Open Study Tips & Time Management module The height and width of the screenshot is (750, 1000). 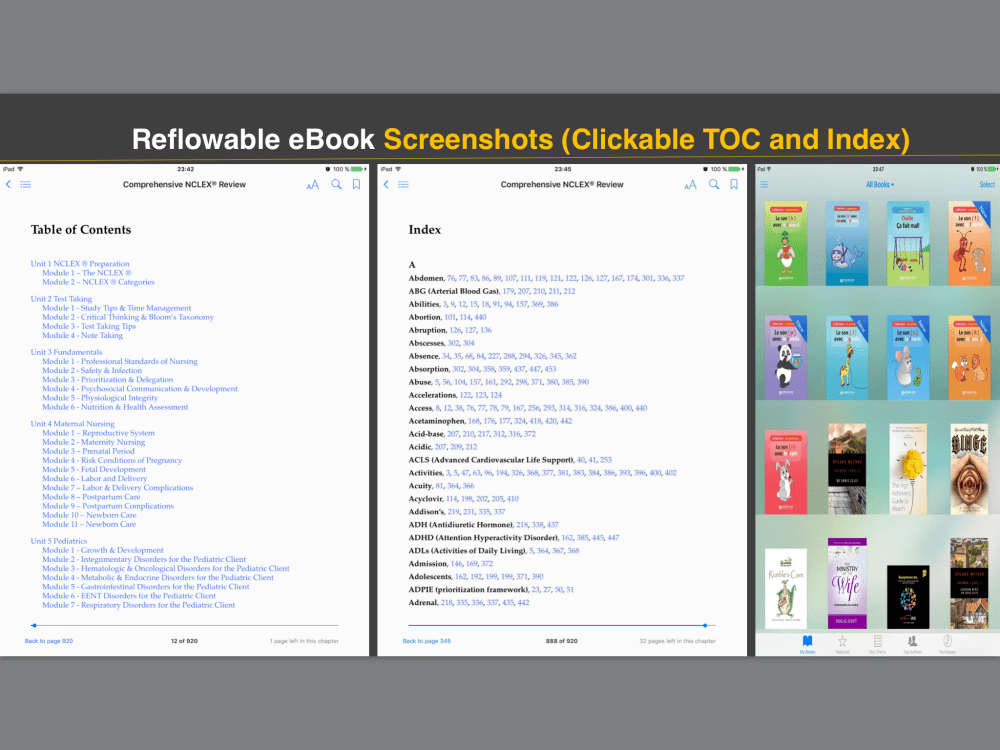click(117, 307)
